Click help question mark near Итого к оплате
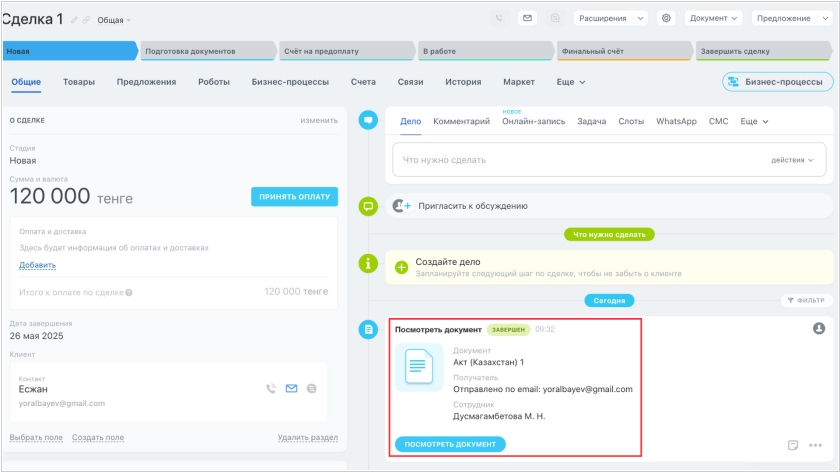The image size is (840, 472). (129, 293)
